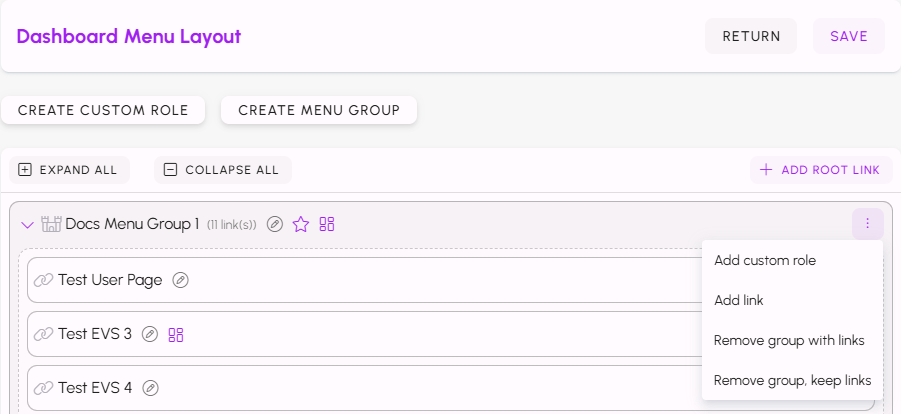Select Add custom role from context menu
The height and width of the screenshot is (414, 901).
(x=765, y=260)
